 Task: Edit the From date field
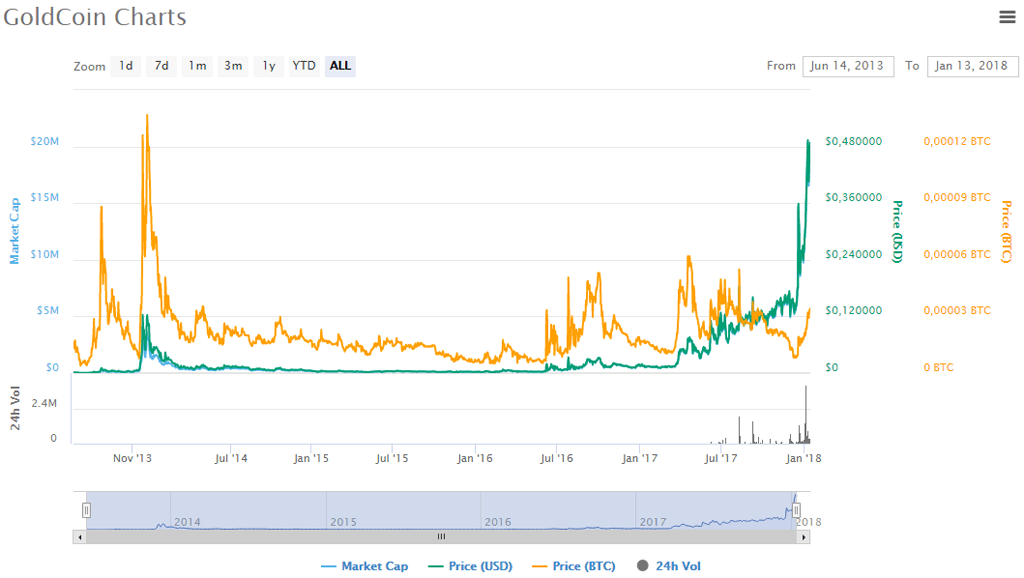(848, 66)
